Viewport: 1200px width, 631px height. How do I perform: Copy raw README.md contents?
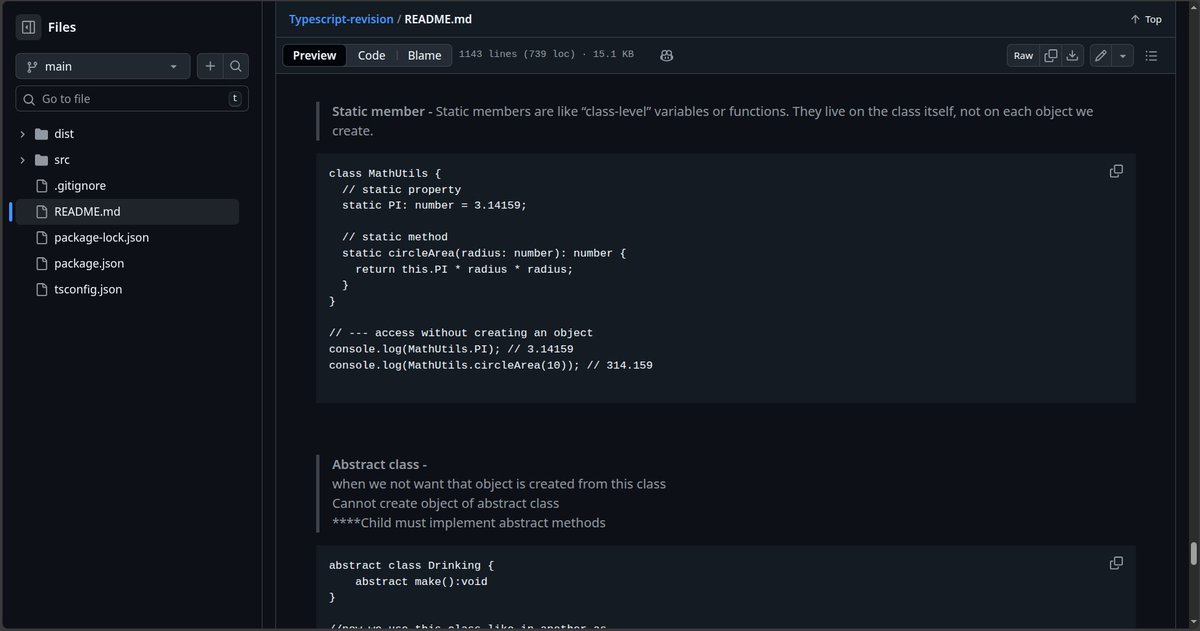(1050, 56)
